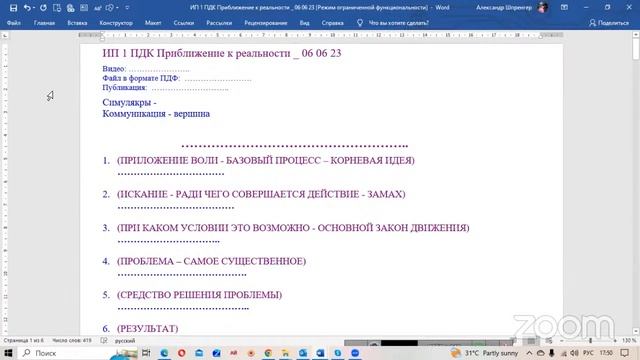Open Chrome from the taskbar
This screenshot has width=640, height=360.
268,353
